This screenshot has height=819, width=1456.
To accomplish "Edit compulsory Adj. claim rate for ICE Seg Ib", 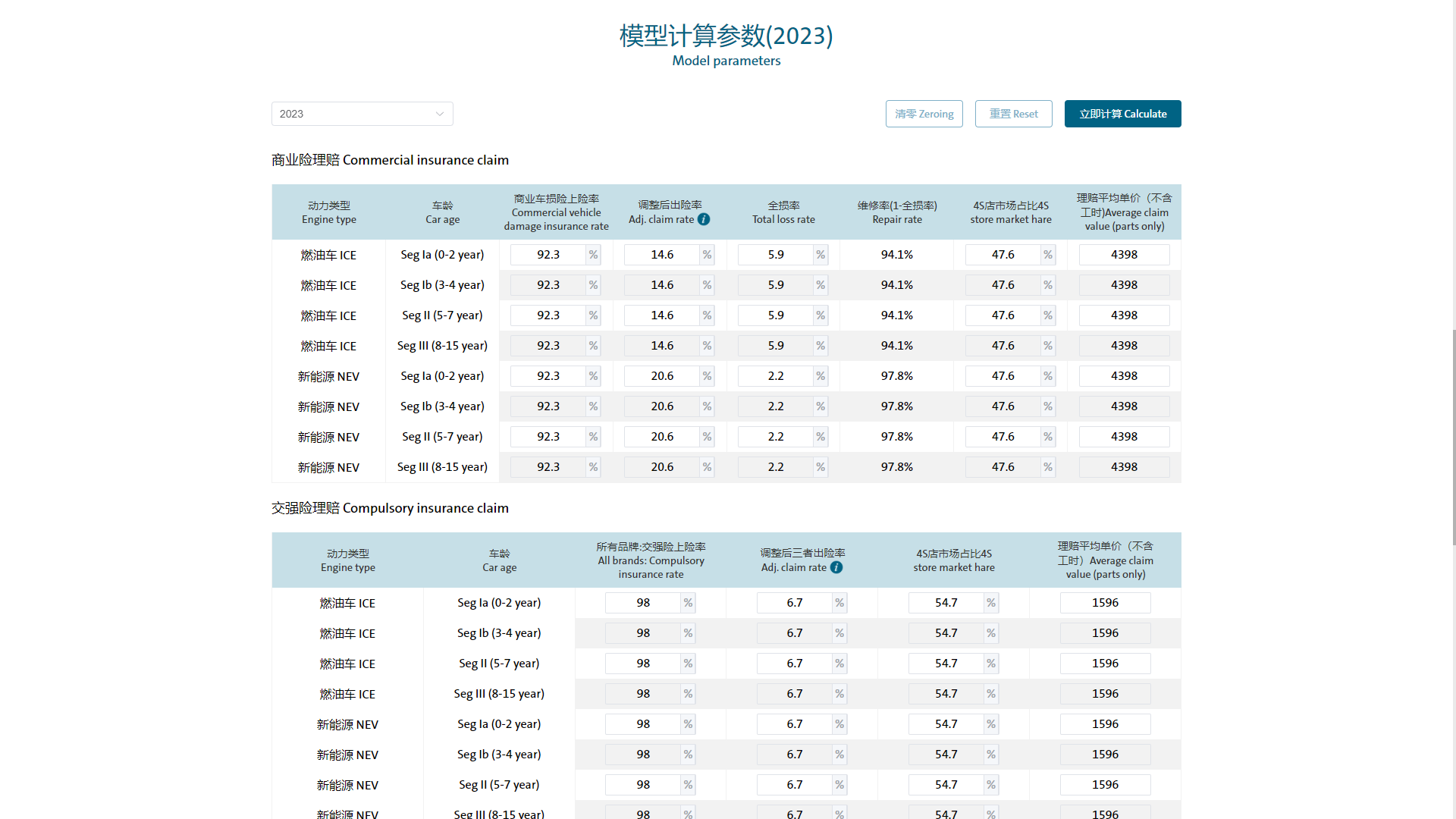I will (794, 633).
